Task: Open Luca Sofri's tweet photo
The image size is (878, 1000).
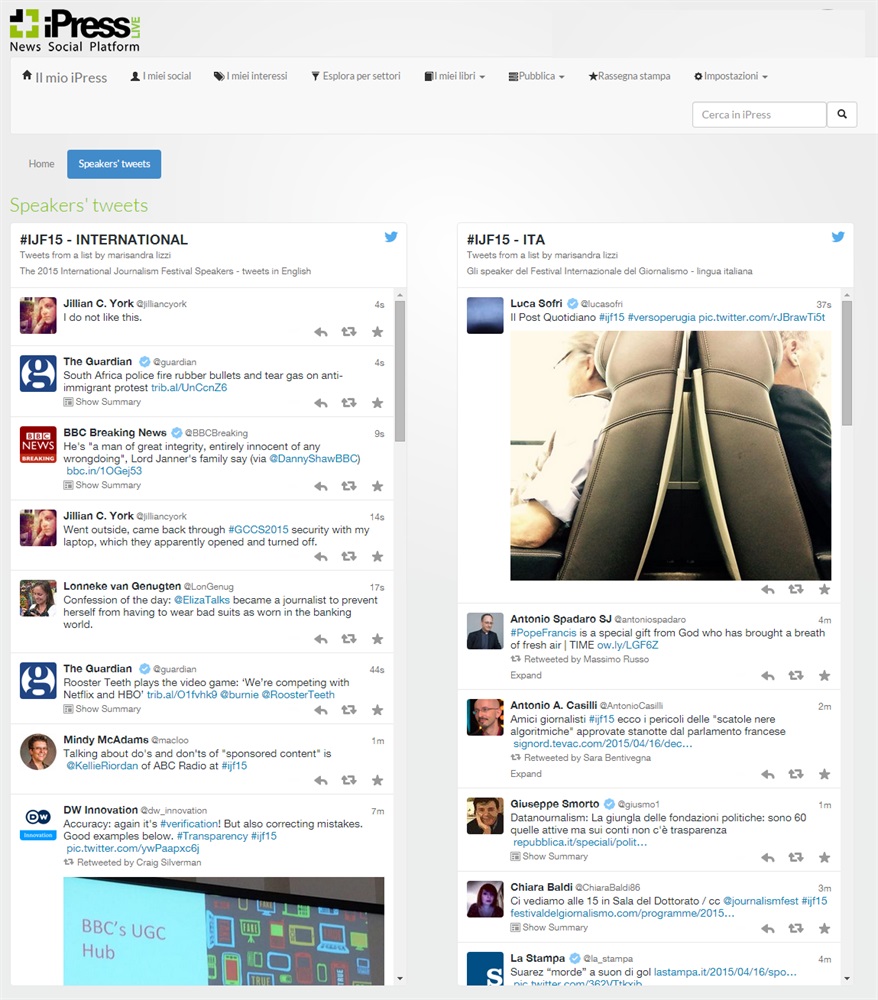Action: pos(670,455)
